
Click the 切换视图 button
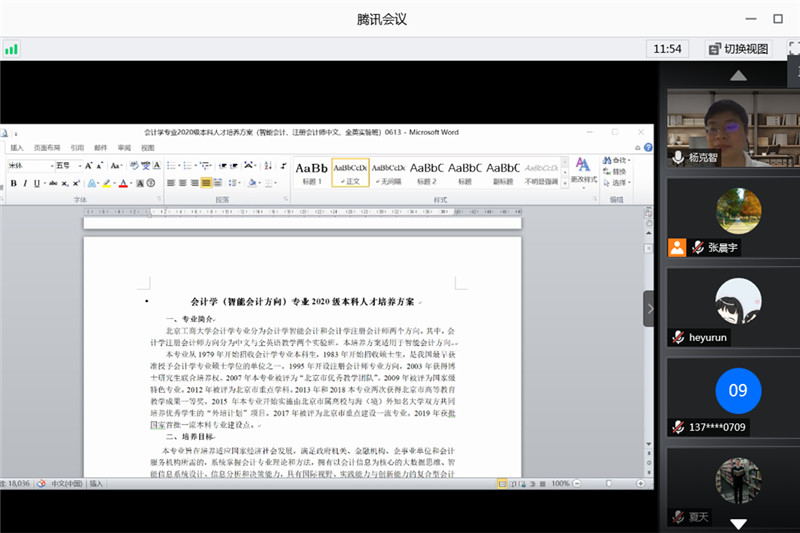point(738,48)
